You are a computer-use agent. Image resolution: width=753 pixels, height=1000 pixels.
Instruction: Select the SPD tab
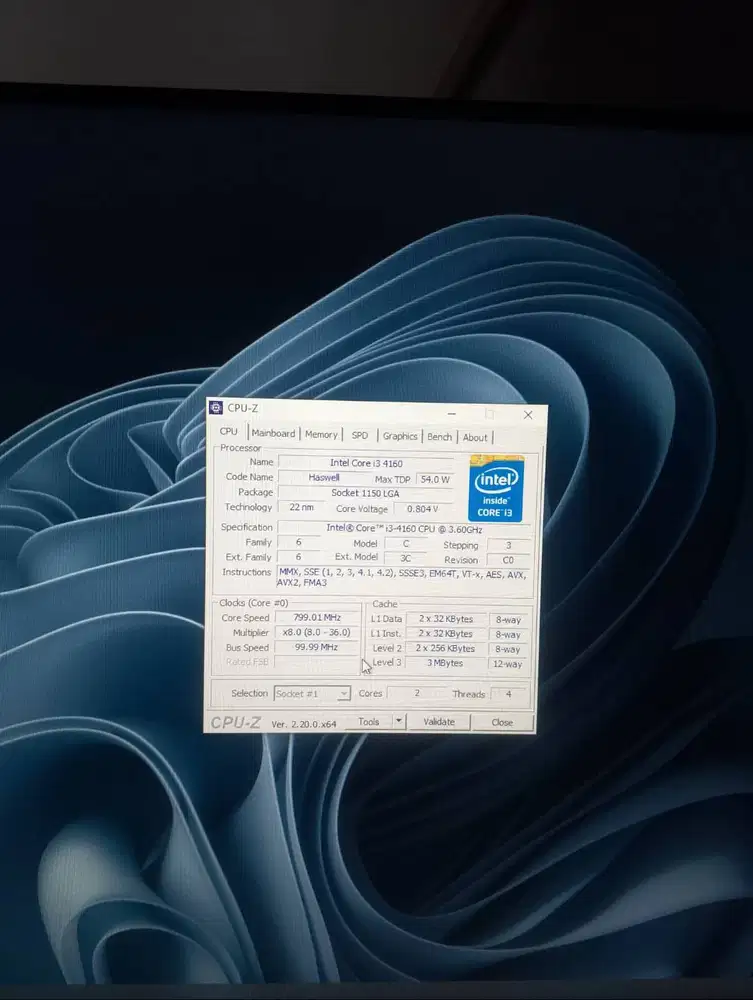point(360,436)
